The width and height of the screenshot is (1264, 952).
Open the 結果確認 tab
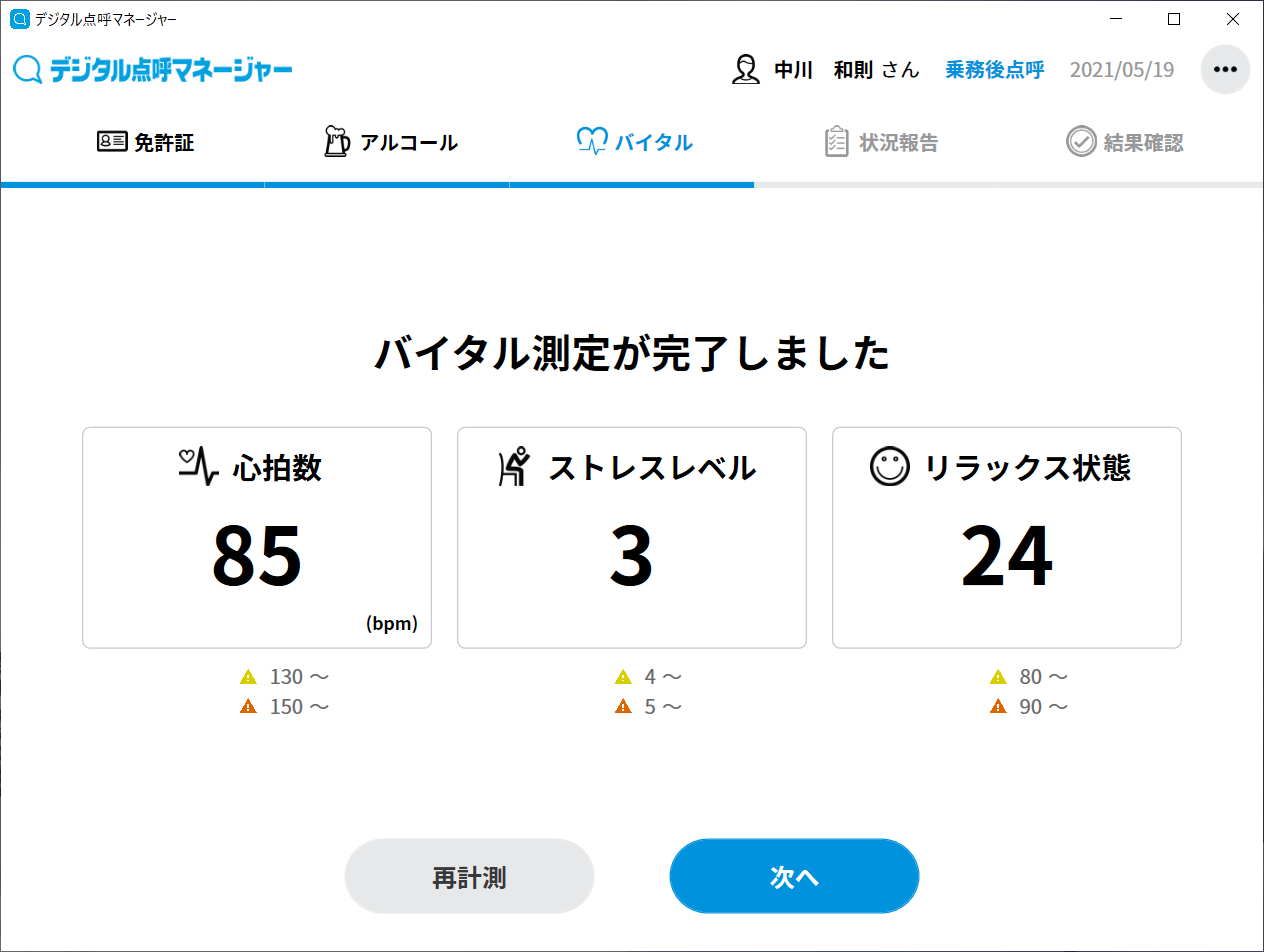(1143, 143)
